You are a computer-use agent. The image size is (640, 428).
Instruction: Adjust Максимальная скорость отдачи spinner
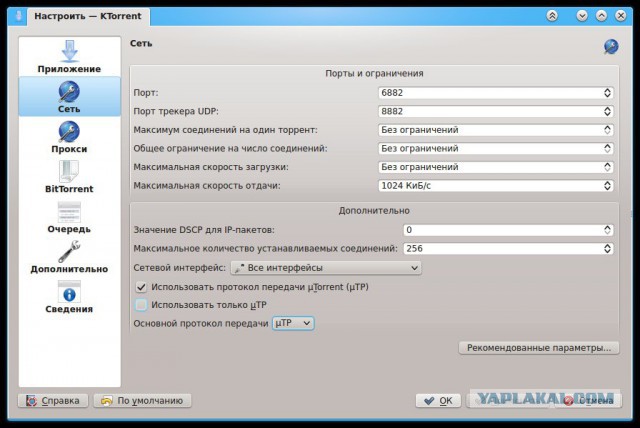point(607,186)
